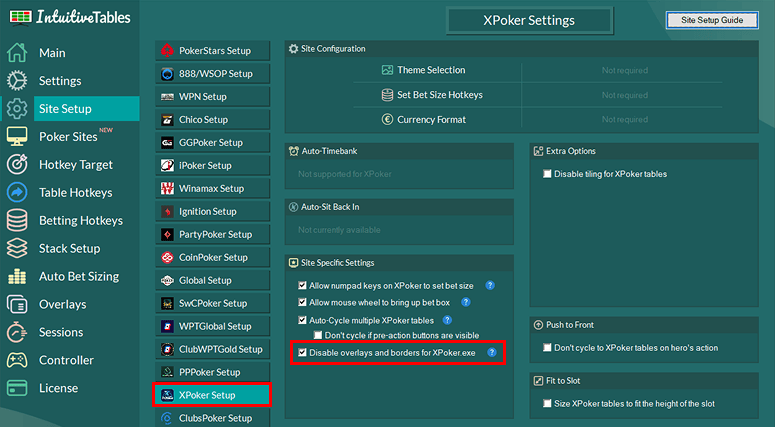Click the PokerStars red spade icon

click(168, 50)
